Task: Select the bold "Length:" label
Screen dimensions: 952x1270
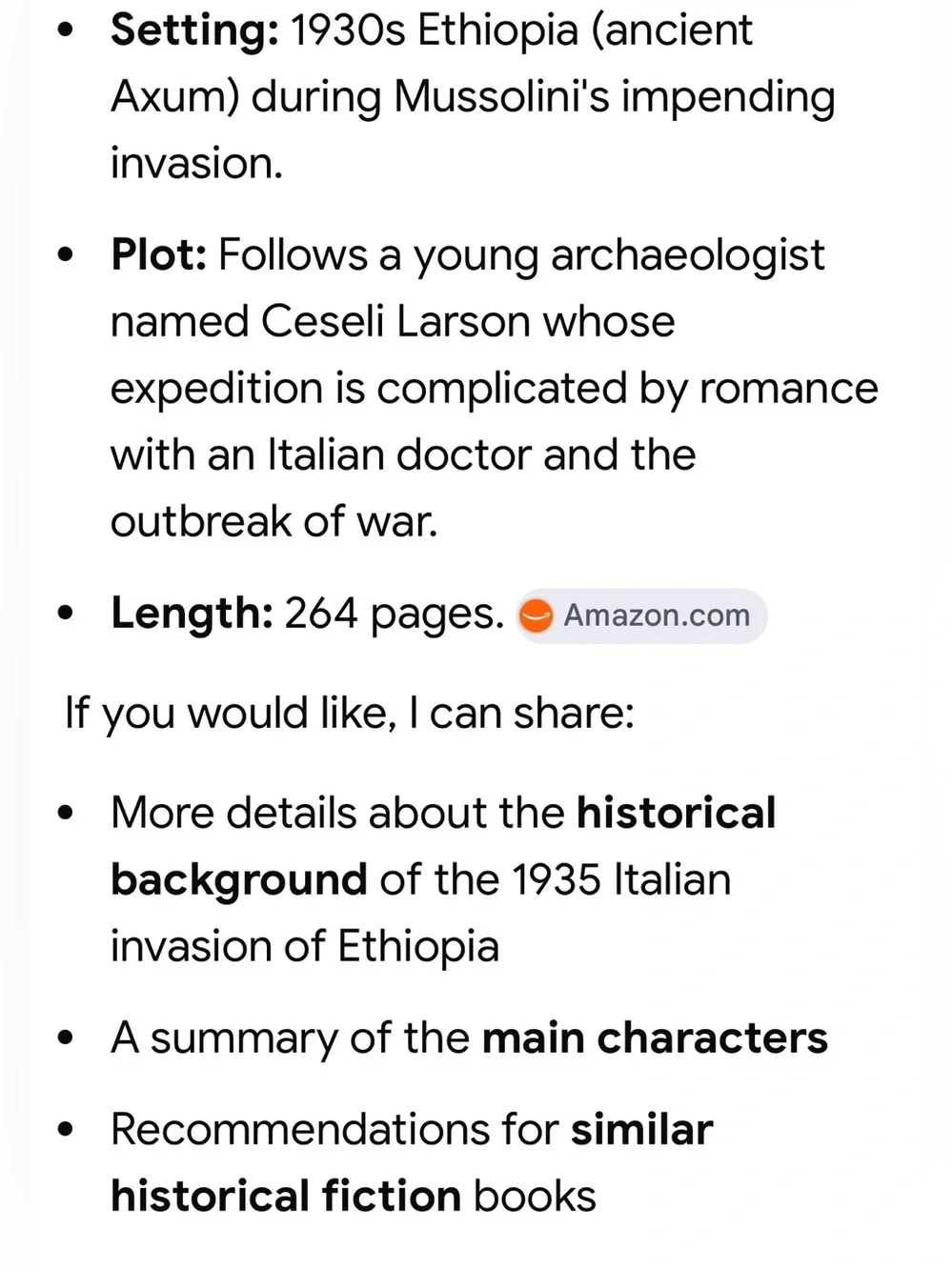Action: [192, 613]
